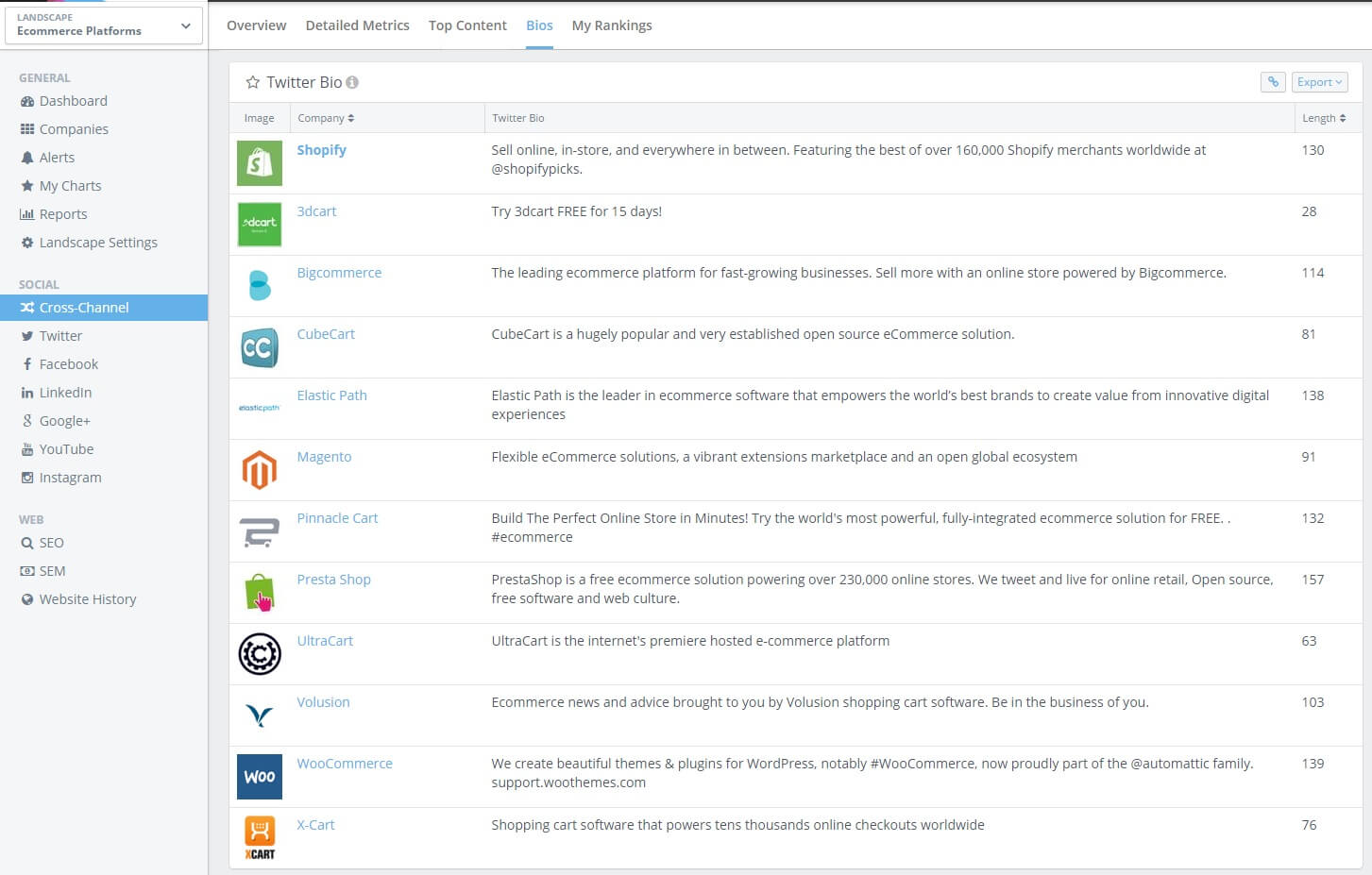
Task: Click the Bigcommerce logo image
Action: pyautogui.click(x=260, y=286)
